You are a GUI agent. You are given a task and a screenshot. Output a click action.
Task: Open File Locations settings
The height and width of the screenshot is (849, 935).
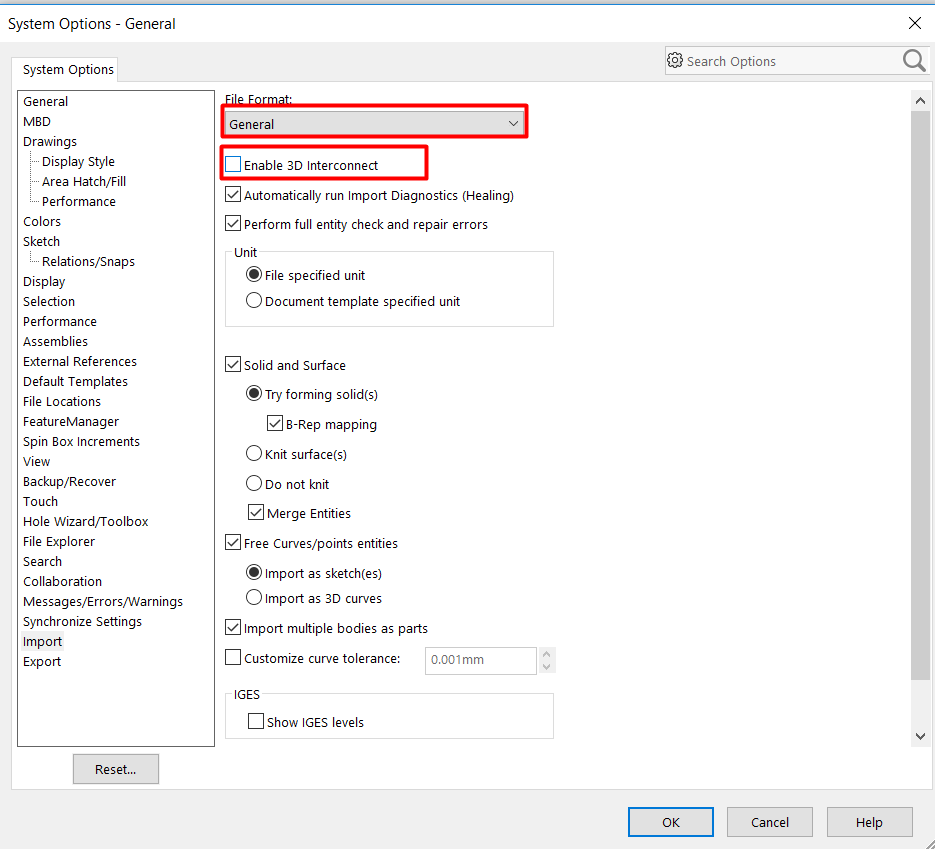pyautogui.click(x=62, y=401)
